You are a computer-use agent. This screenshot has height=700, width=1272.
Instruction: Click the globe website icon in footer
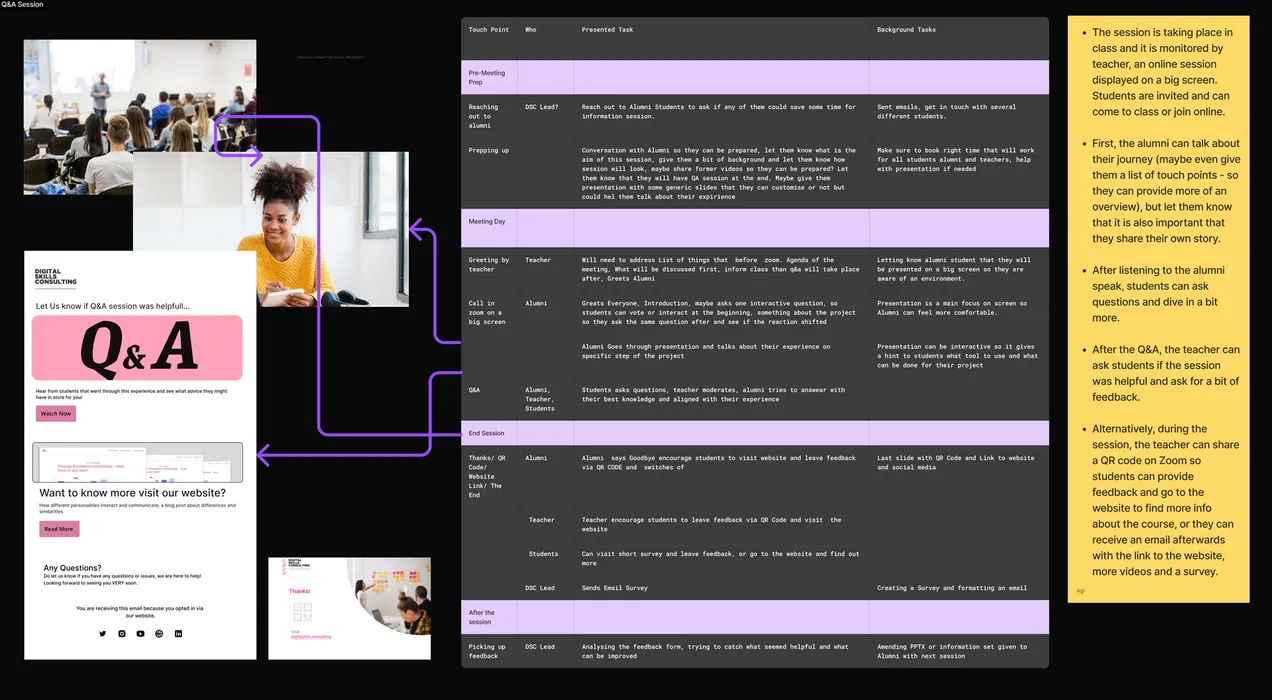159,634
